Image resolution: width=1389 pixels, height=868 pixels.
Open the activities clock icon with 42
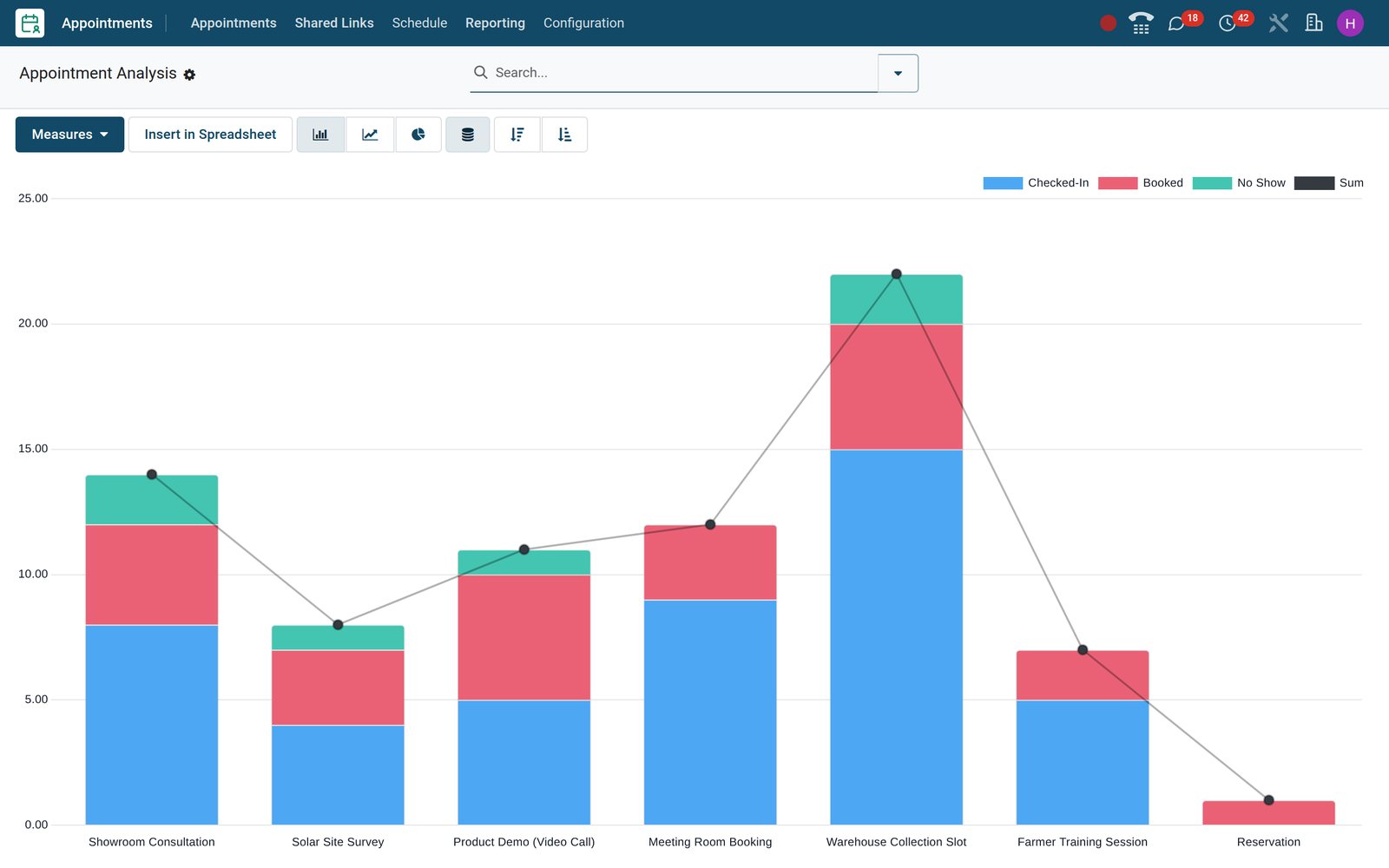point(1228,23)
